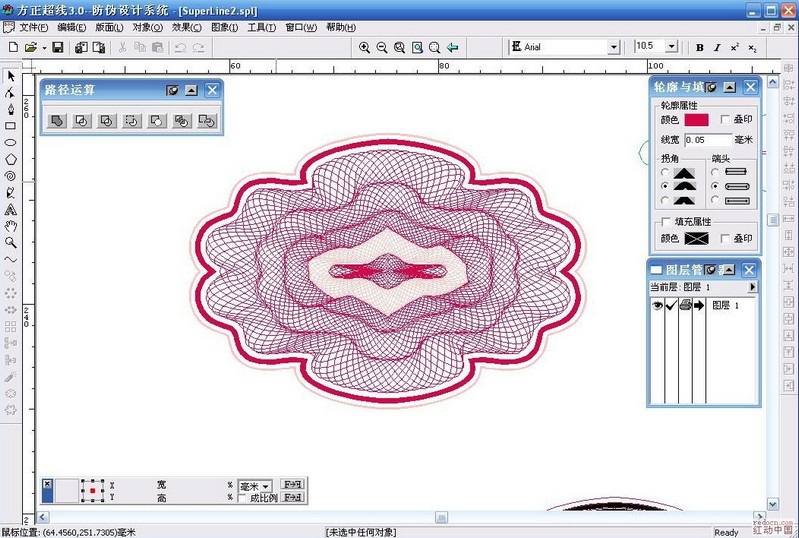Select the spiral tool in toolbox
This screenshot has width=799, height=538.
click(x=11, y=176)
